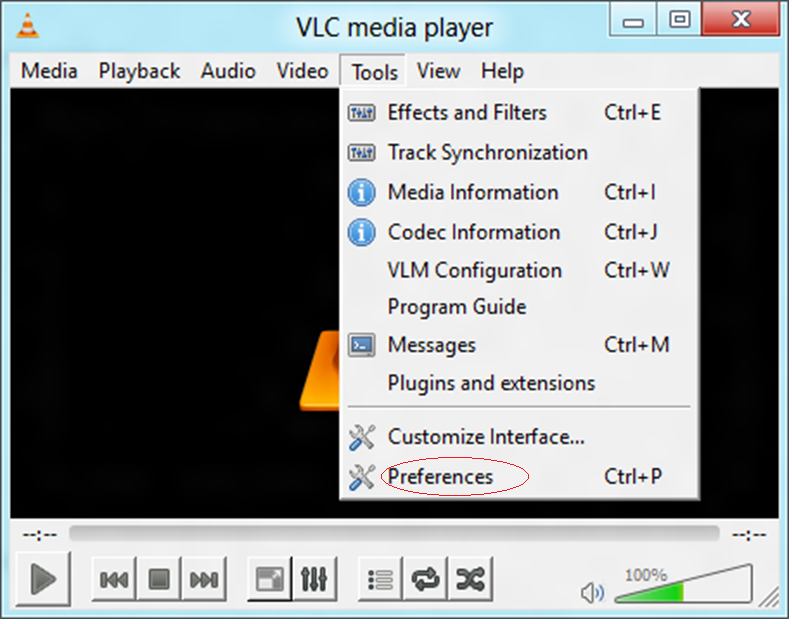Click the Ctrl+P shortcut text
Screen dimensions: 792x624
pos(633,476)
